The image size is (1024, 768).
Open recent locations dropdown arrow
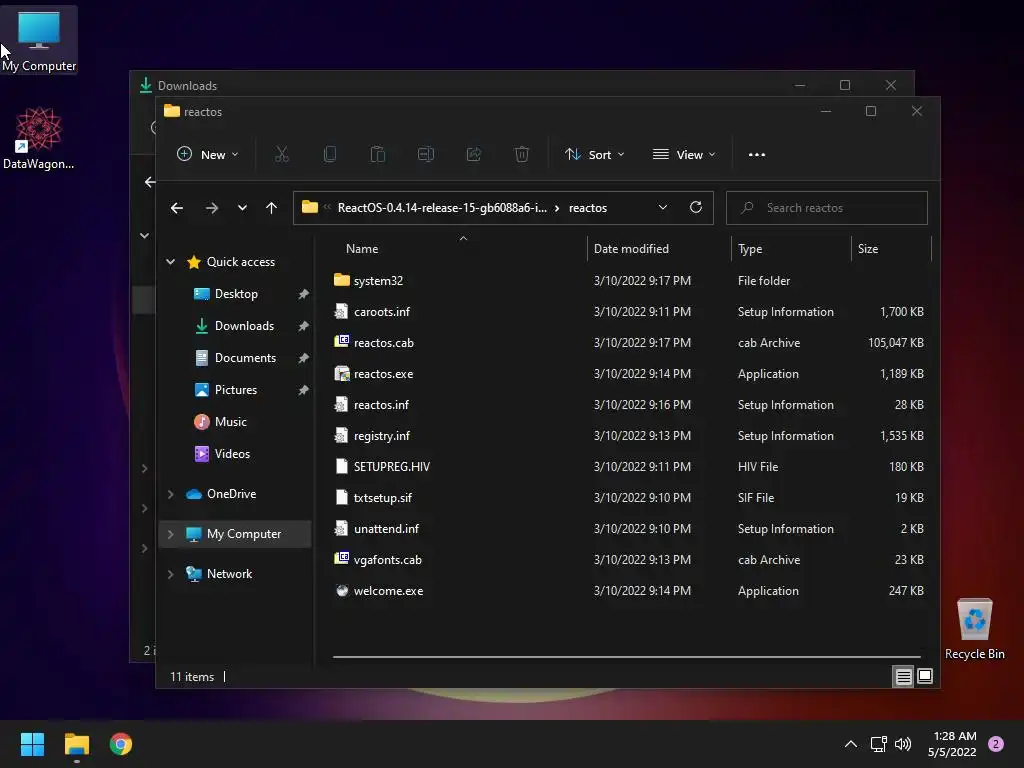coord(242,208)
